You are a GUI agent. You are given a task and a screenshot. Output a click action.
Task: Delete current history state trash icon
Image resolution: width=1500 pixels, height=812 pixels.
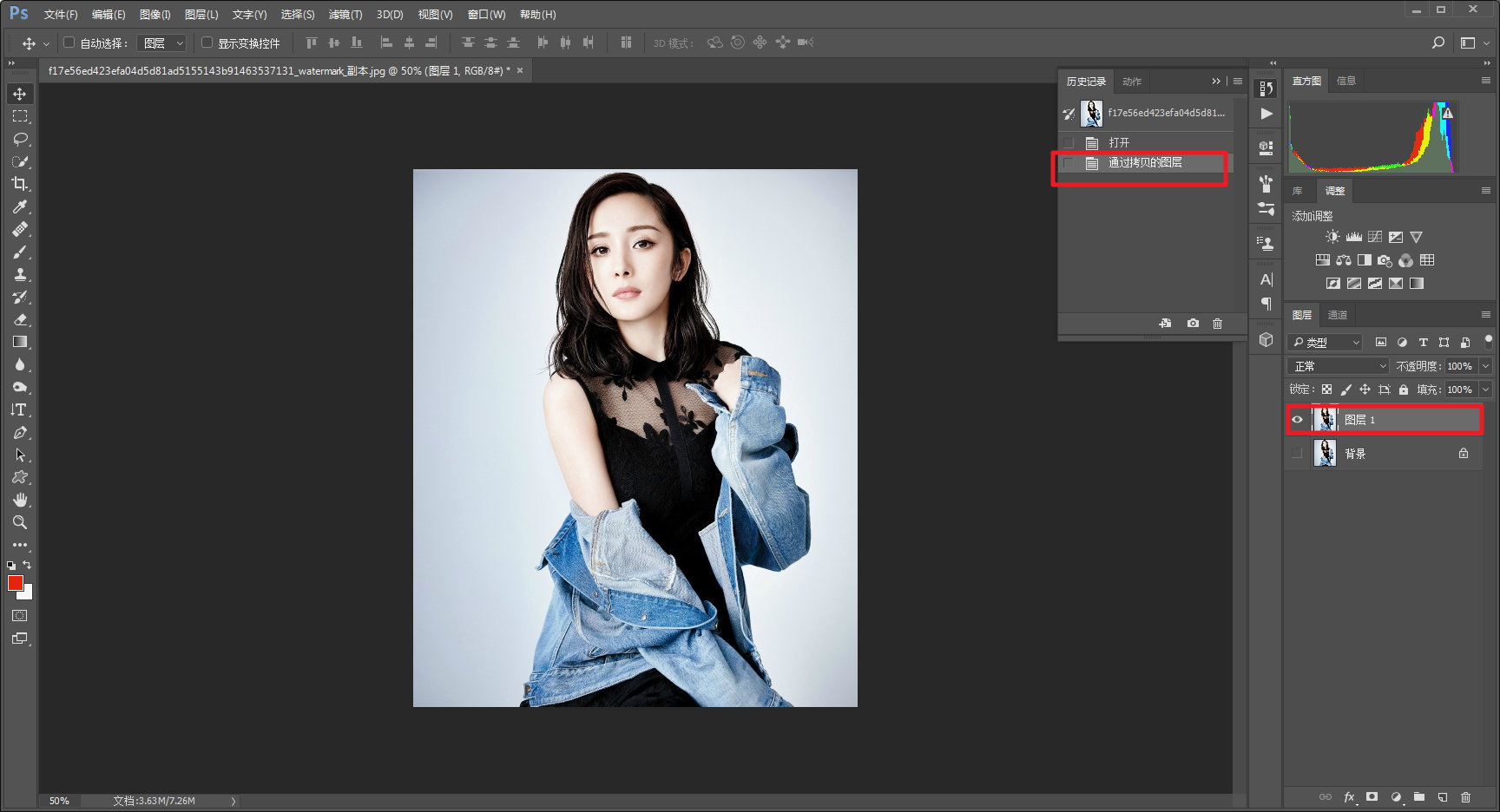pos(1217,324)
